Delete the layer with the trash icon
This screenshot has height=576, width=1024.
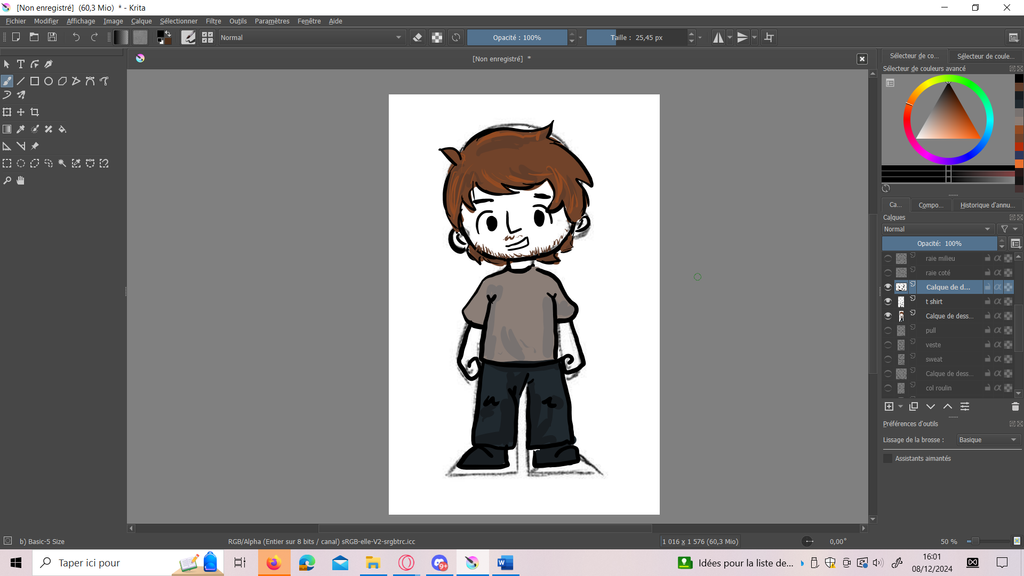coord(1015,406)
